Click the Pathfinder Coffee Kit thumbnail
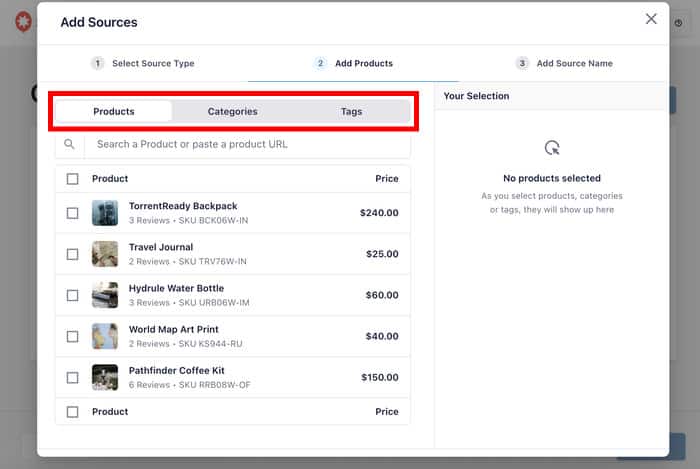 pos(105,377)
